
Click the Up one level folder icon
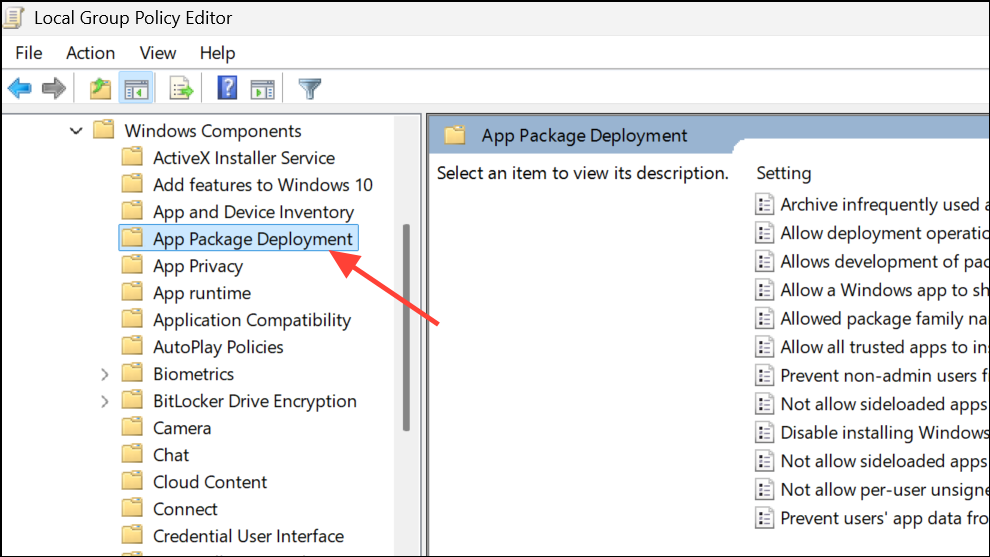[x=100, y=89]
